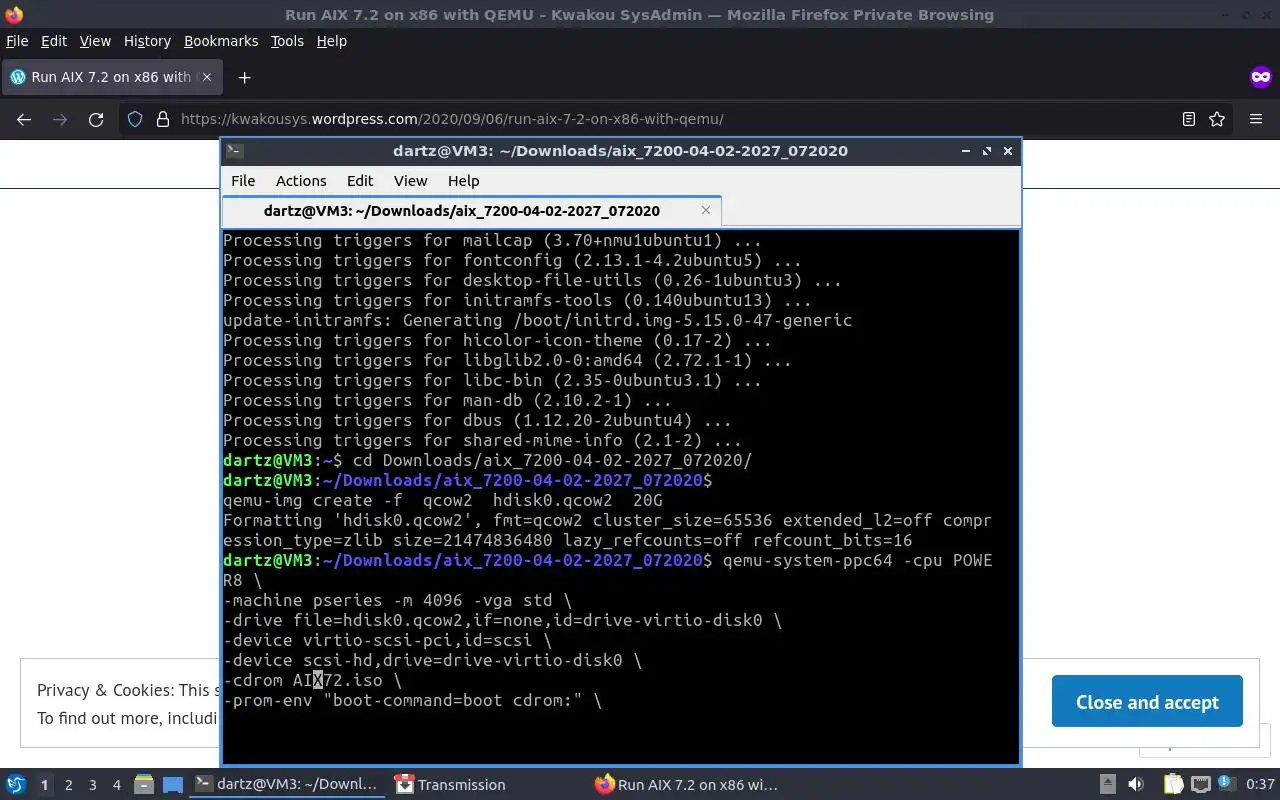Switch to workspace 1
1280x800 pixels.
[x=44, y=785]
